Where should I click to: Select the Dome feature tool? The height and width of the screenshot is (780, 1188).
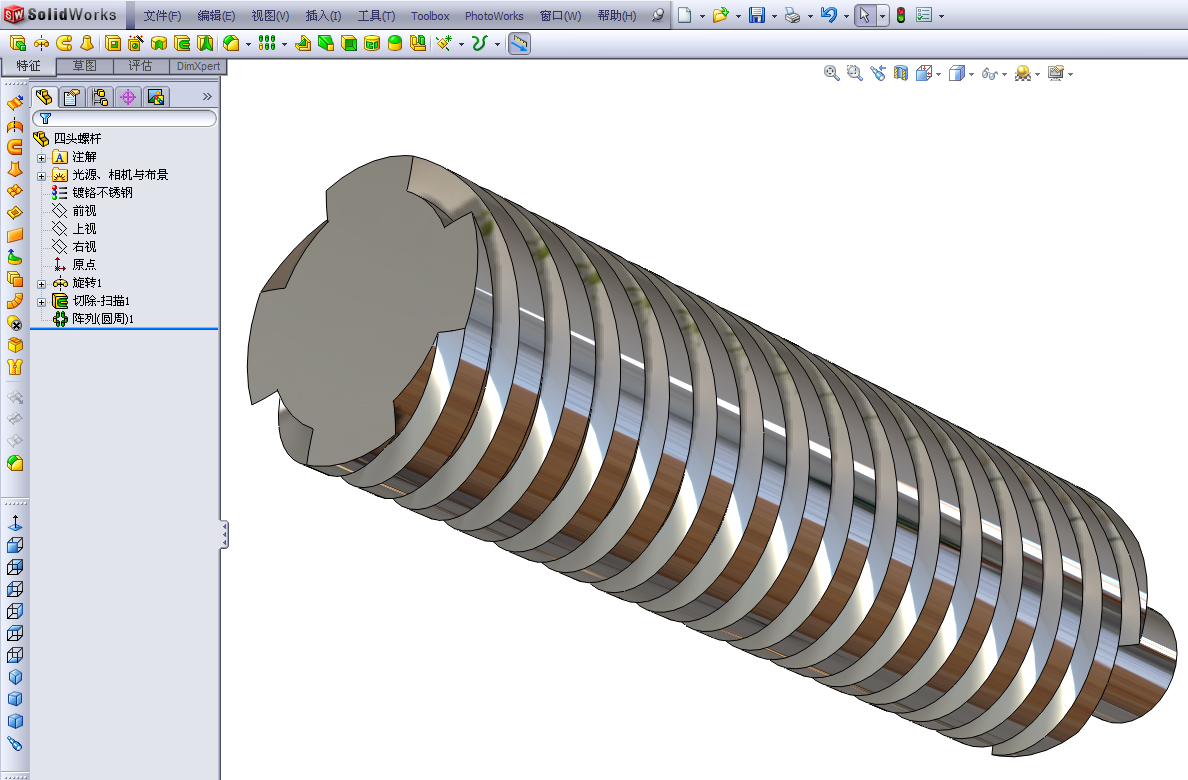click(395, 43)
